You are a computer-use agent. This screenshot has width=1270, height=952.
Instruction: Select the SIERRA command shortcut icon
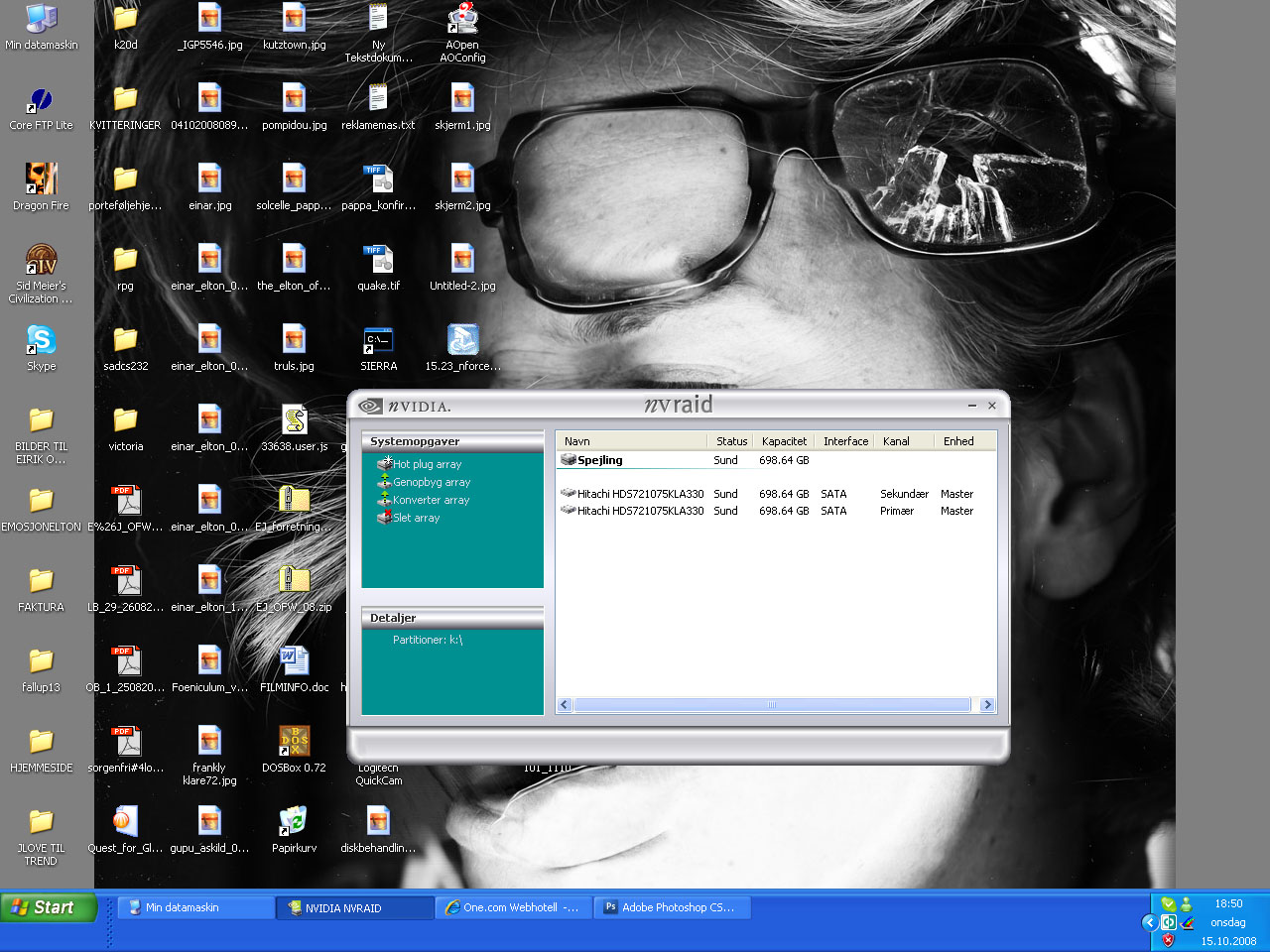point(378,349)
